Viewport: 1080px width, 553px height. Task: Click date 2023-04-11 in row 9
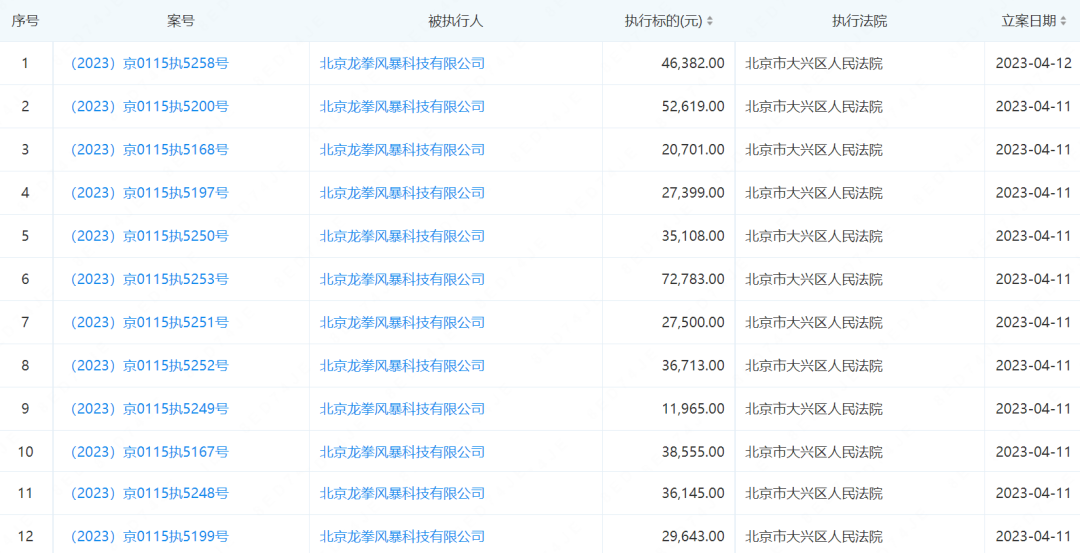tap(1034, 409)
